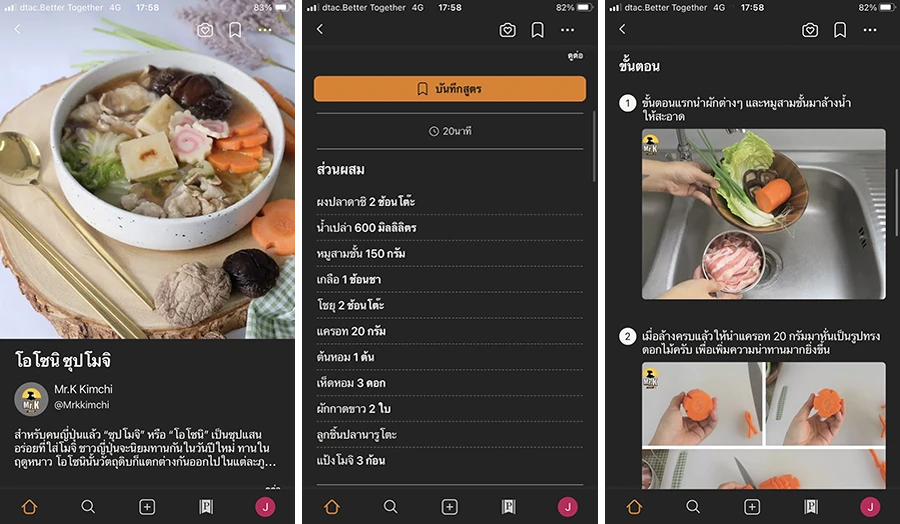The width and height of the screenshot is (900, 524).
Task: Select Home tab on the right screen
Action: tap(633, 507)
